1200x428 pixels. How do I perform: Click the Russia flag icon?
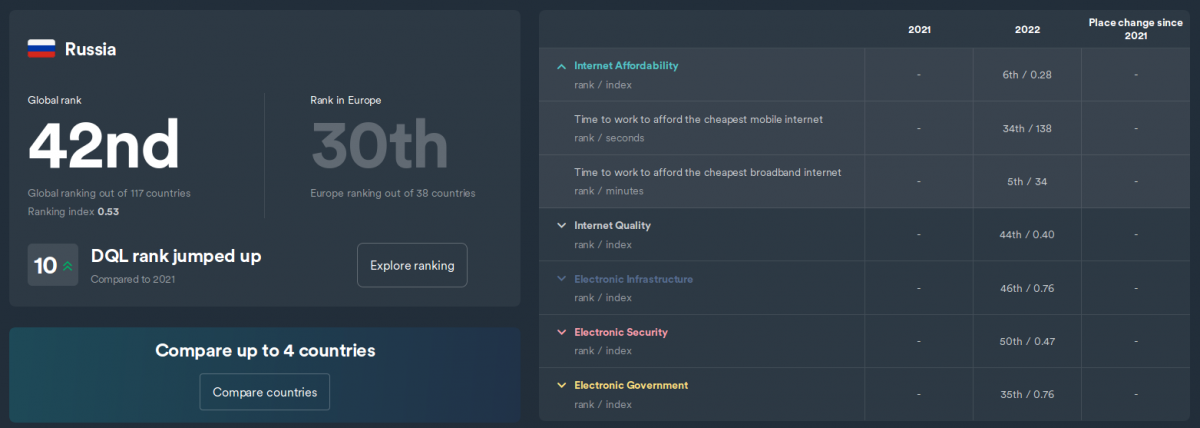(x=41, y=49)
